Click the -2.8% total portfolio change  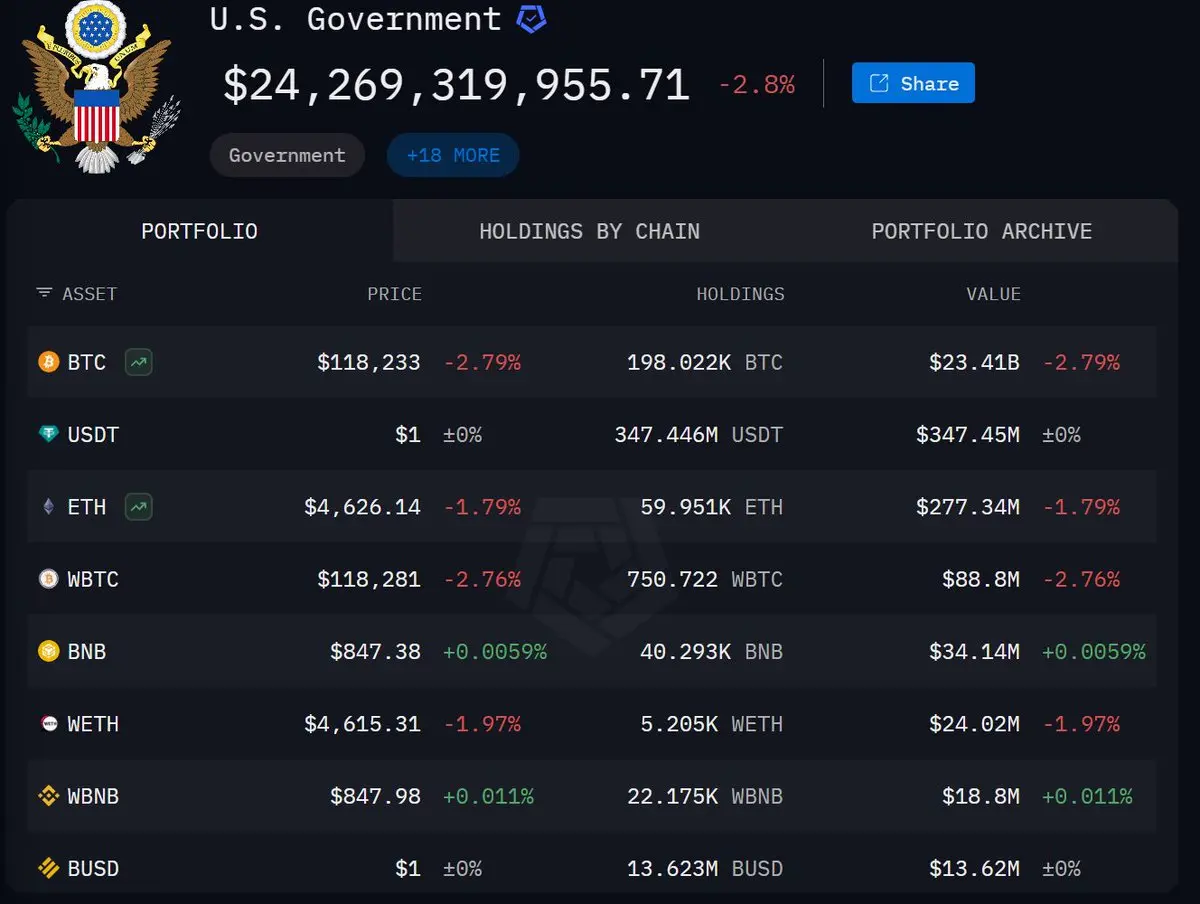pyautogui.click(x=757, y=85)
